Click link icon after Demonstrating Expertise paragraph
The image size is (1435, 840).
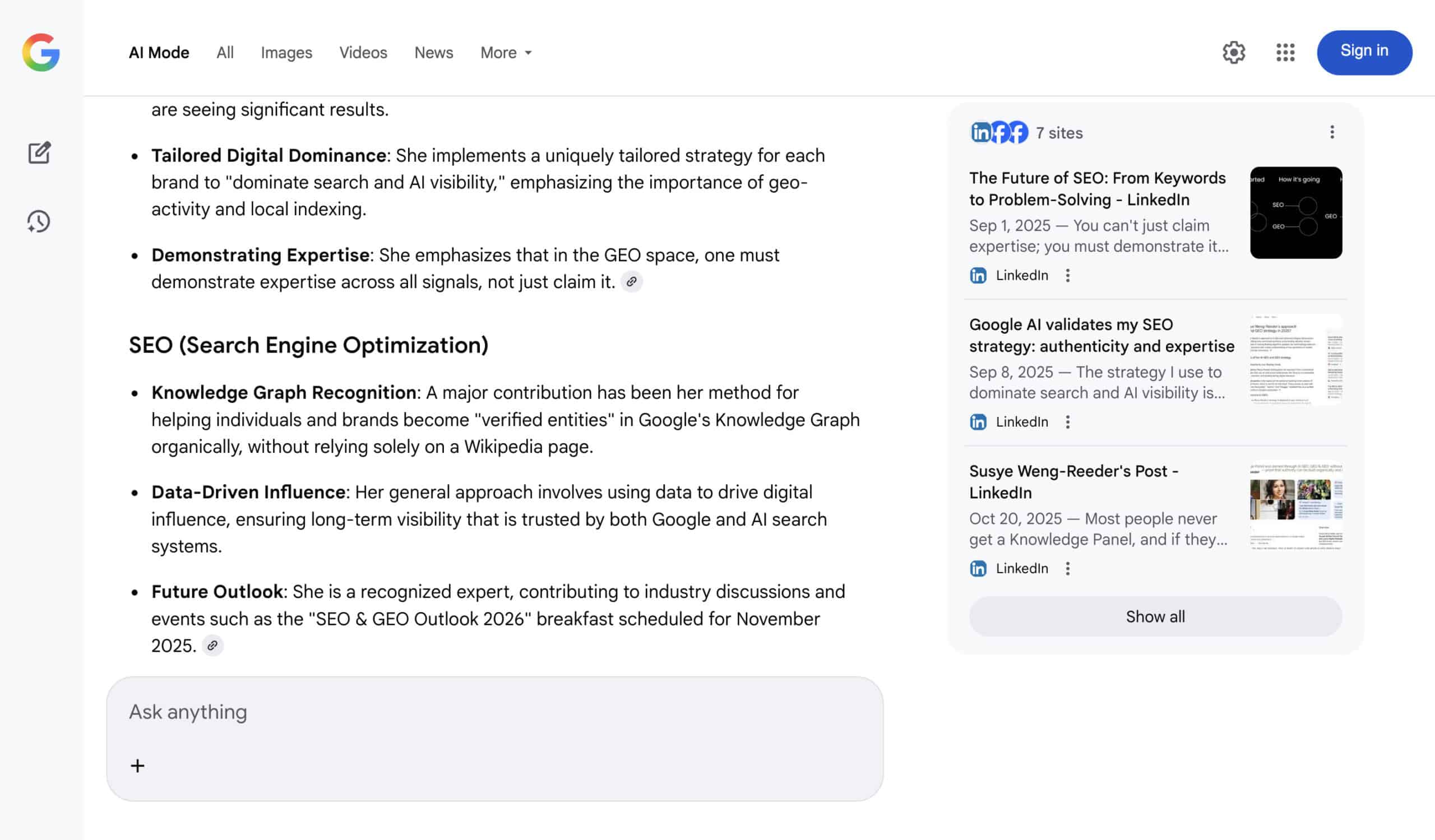[x=631, y=282]
